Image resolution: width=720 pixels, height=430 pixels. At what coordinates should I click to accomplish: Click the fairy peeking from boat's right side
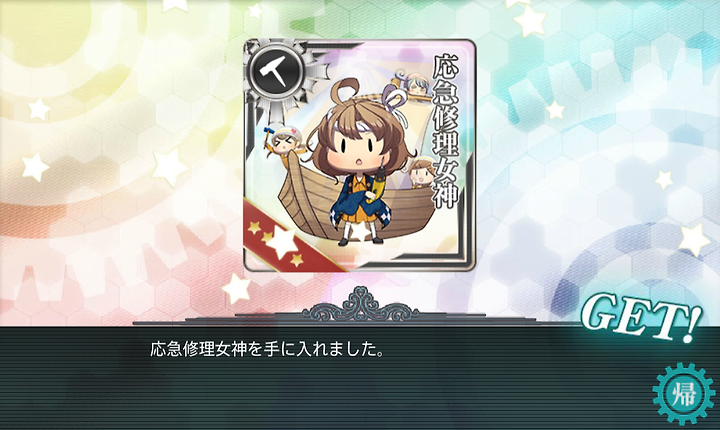(x=420, y=172)
